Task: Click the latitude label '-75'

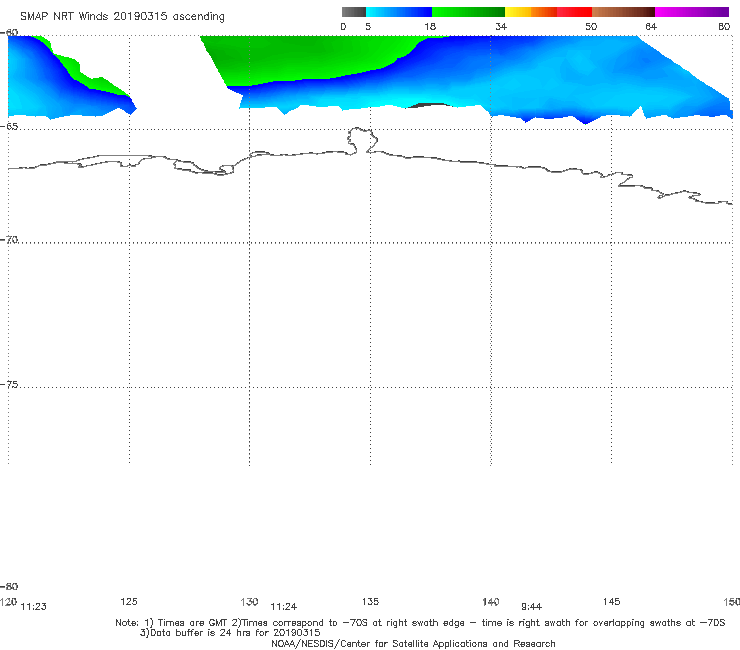Action: coord(9,384)
